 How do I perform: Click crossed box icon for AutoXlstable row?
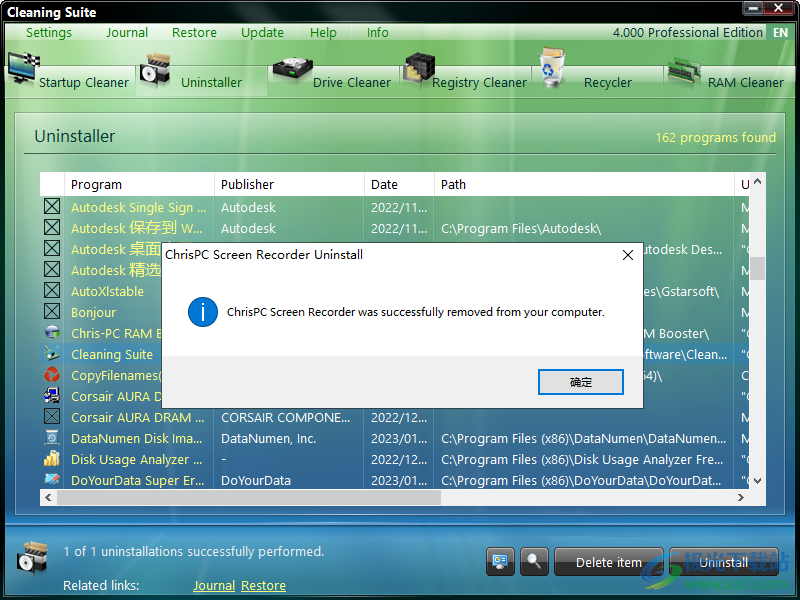[x=52, y=290]
